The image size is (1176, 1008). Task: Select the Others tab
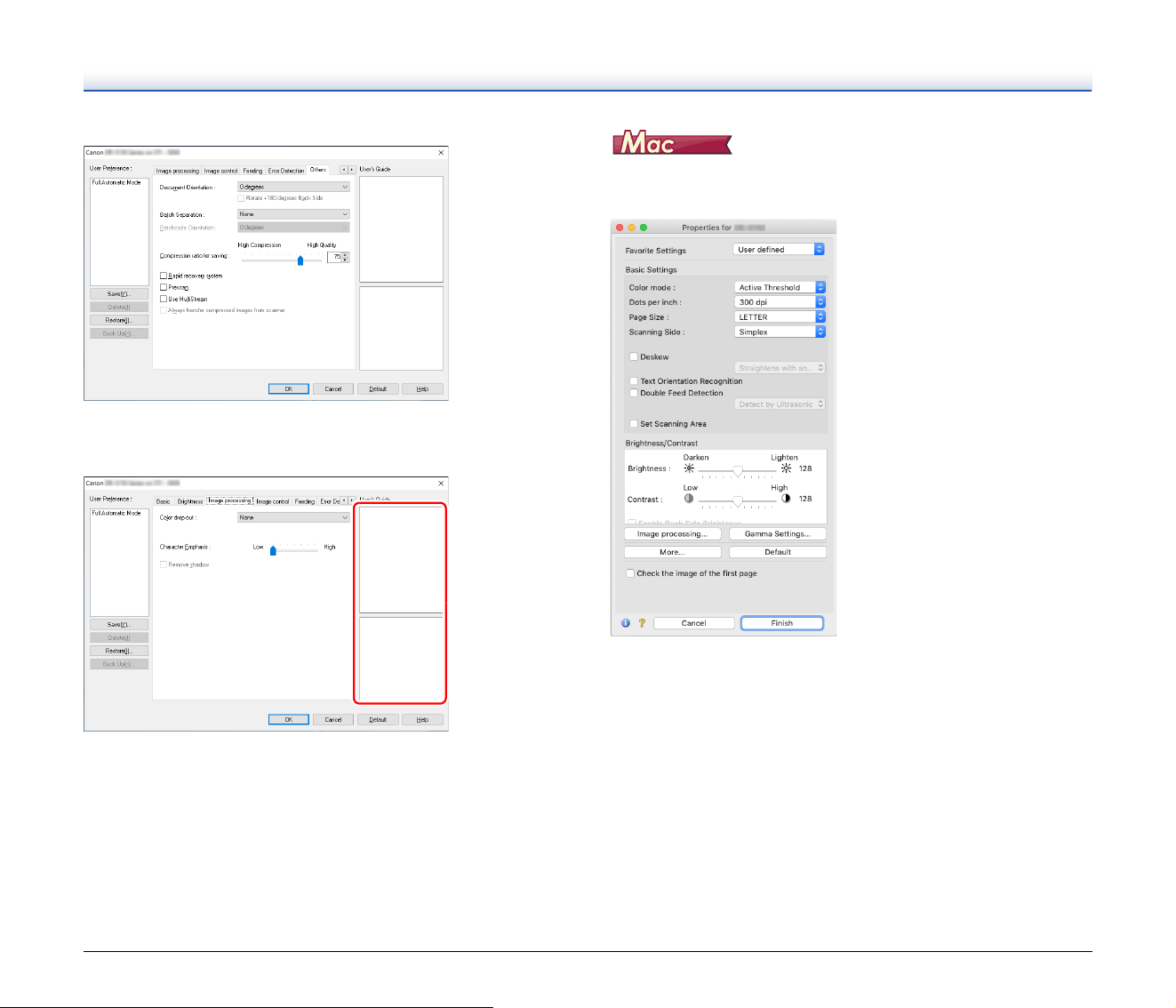(x=318, y=170)
